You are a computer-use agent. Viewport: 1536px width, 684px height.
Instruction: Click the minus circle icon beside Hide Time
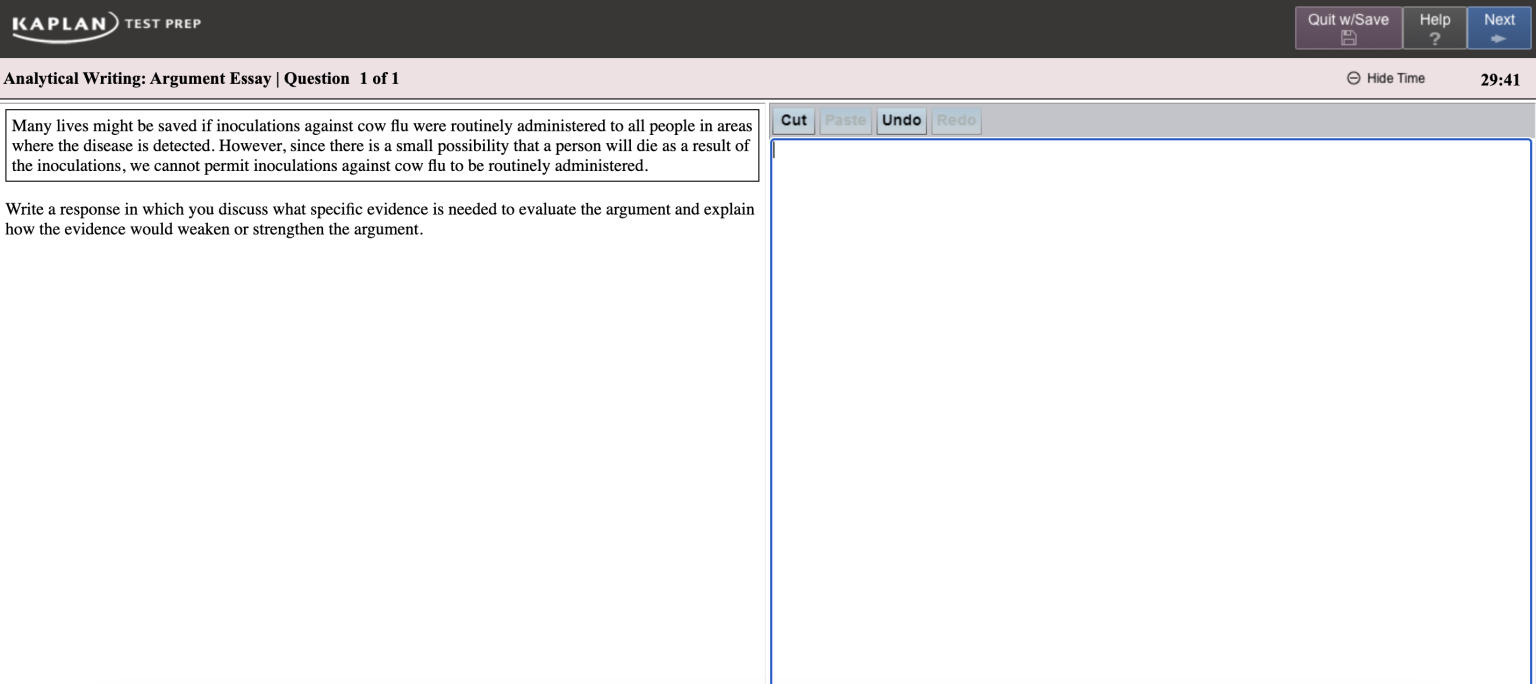pos(1354,78)
